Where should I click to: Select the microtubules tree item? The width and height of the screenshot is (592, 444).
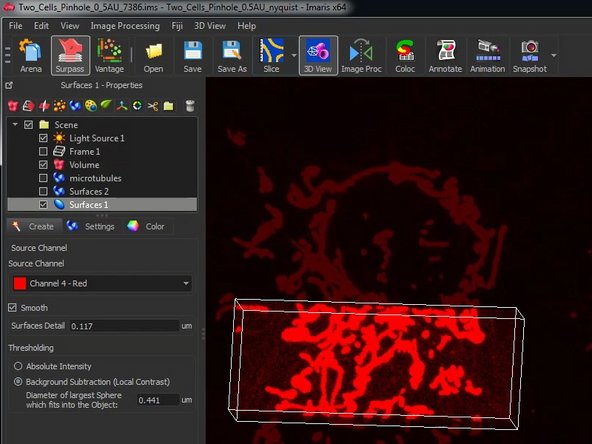pos(95,178)
